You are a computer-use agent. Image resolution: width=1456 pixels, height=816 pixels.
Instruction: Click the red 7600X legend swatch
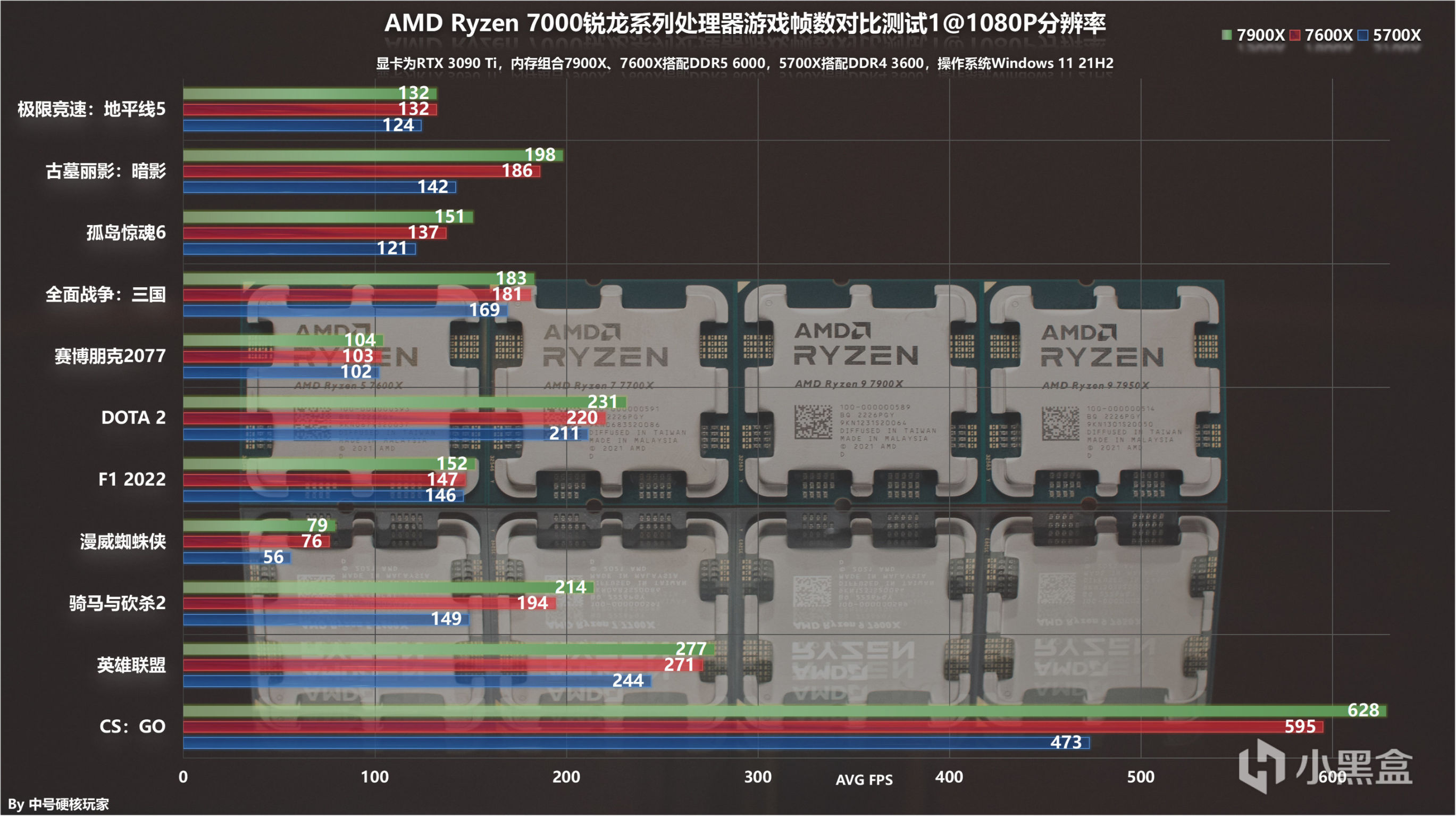(1295, 35)
